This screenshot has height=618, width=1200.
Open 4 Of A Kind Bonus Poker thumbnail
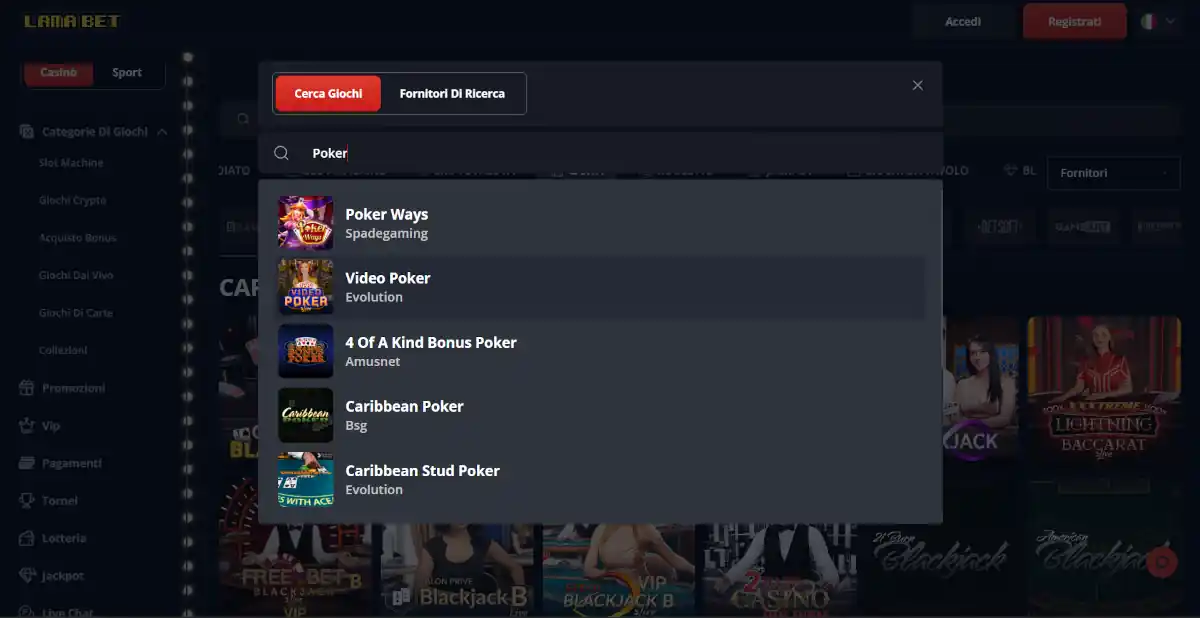tap(305, 351)
